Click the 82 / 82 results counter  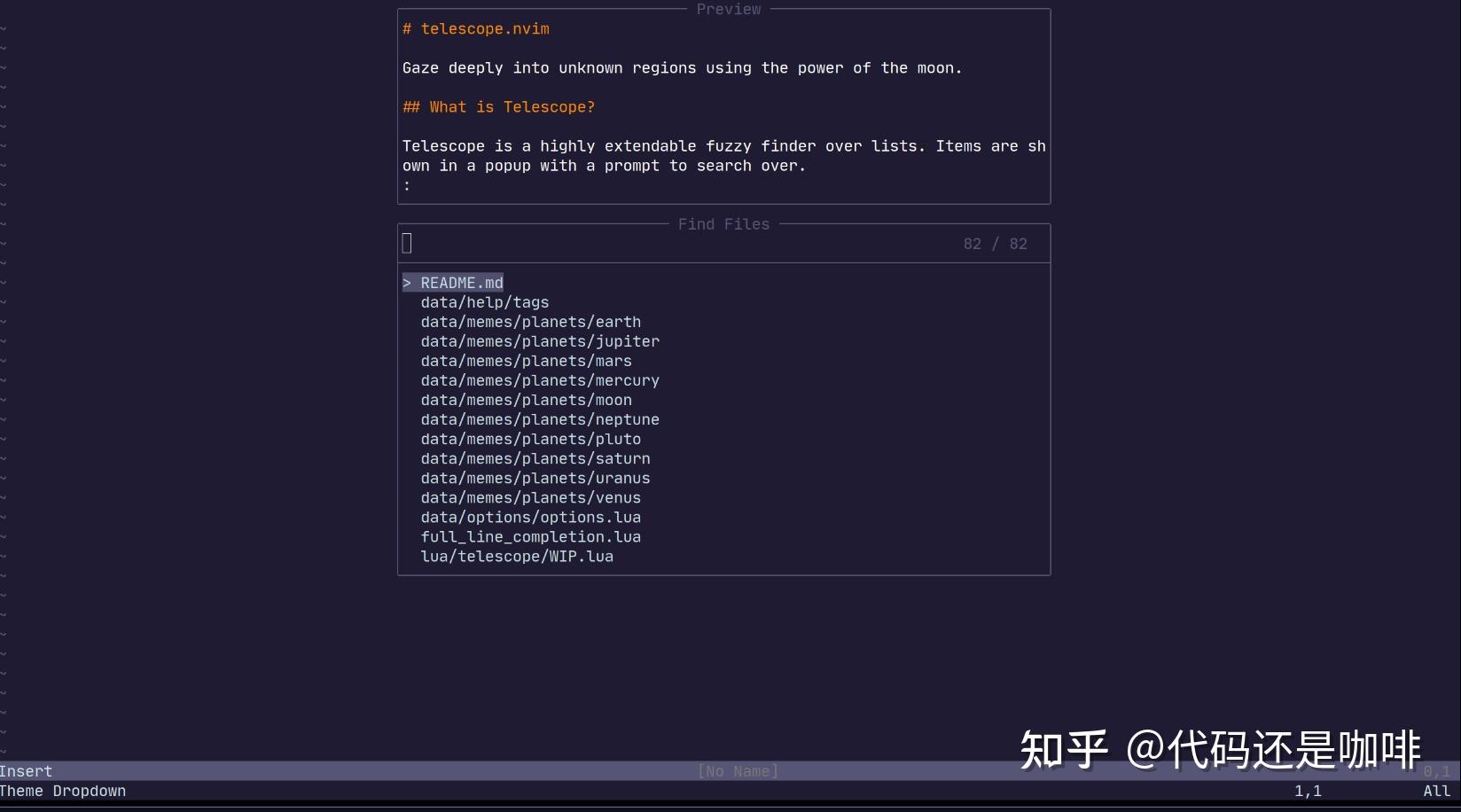(994, 243)
